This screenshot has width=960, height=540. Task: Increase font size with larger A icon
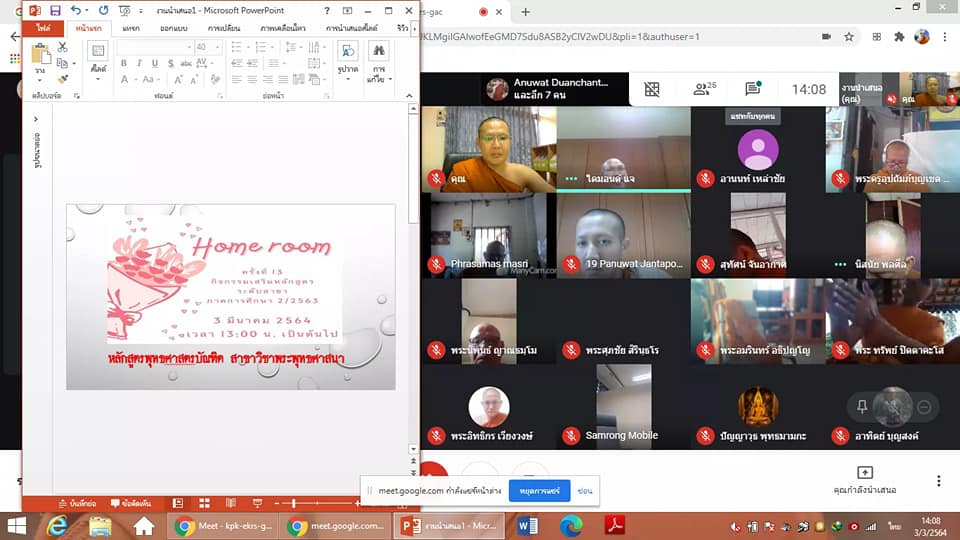178,80
